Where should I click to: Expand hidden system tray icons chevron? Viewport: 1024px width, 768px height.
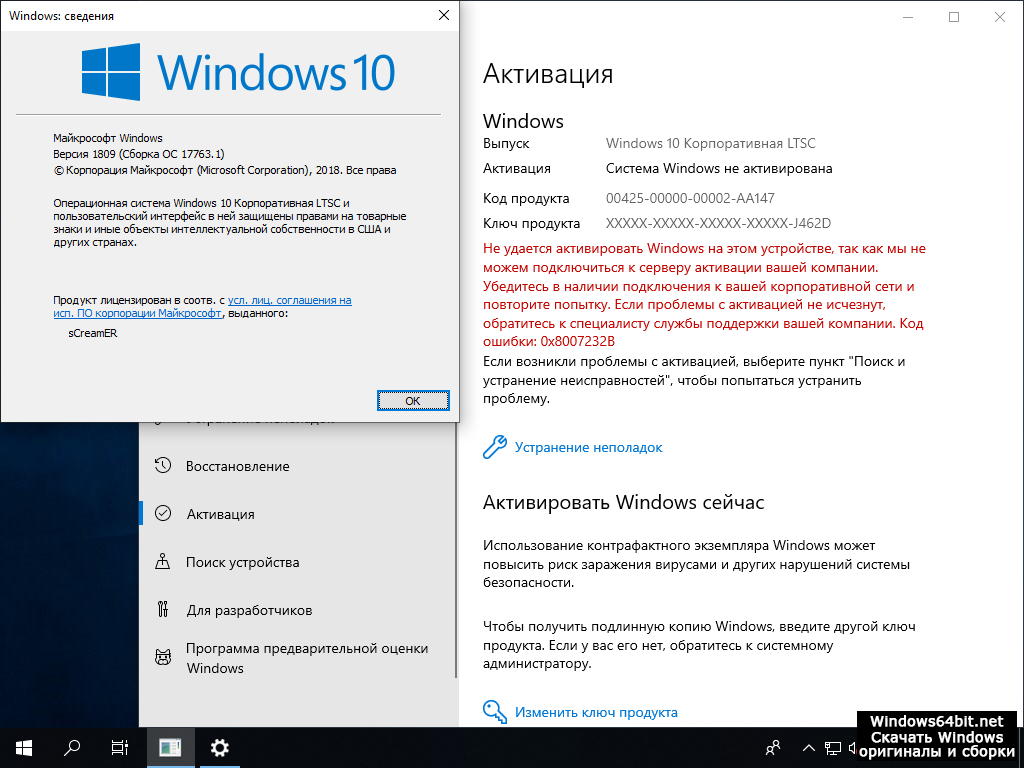pyautogui.click(x=807, y=747)
